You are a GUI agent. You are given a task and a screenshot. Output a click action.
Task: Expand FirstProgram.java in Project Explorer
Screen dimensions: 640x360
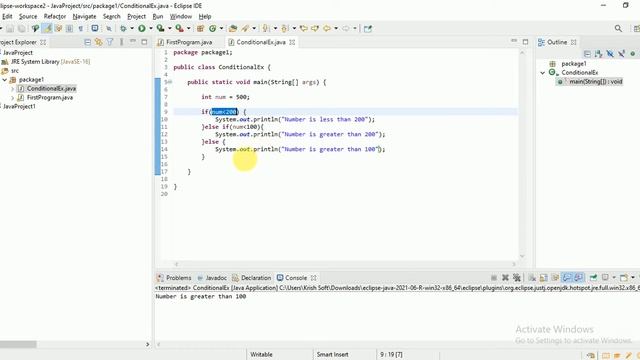click(x=12, y=98)
